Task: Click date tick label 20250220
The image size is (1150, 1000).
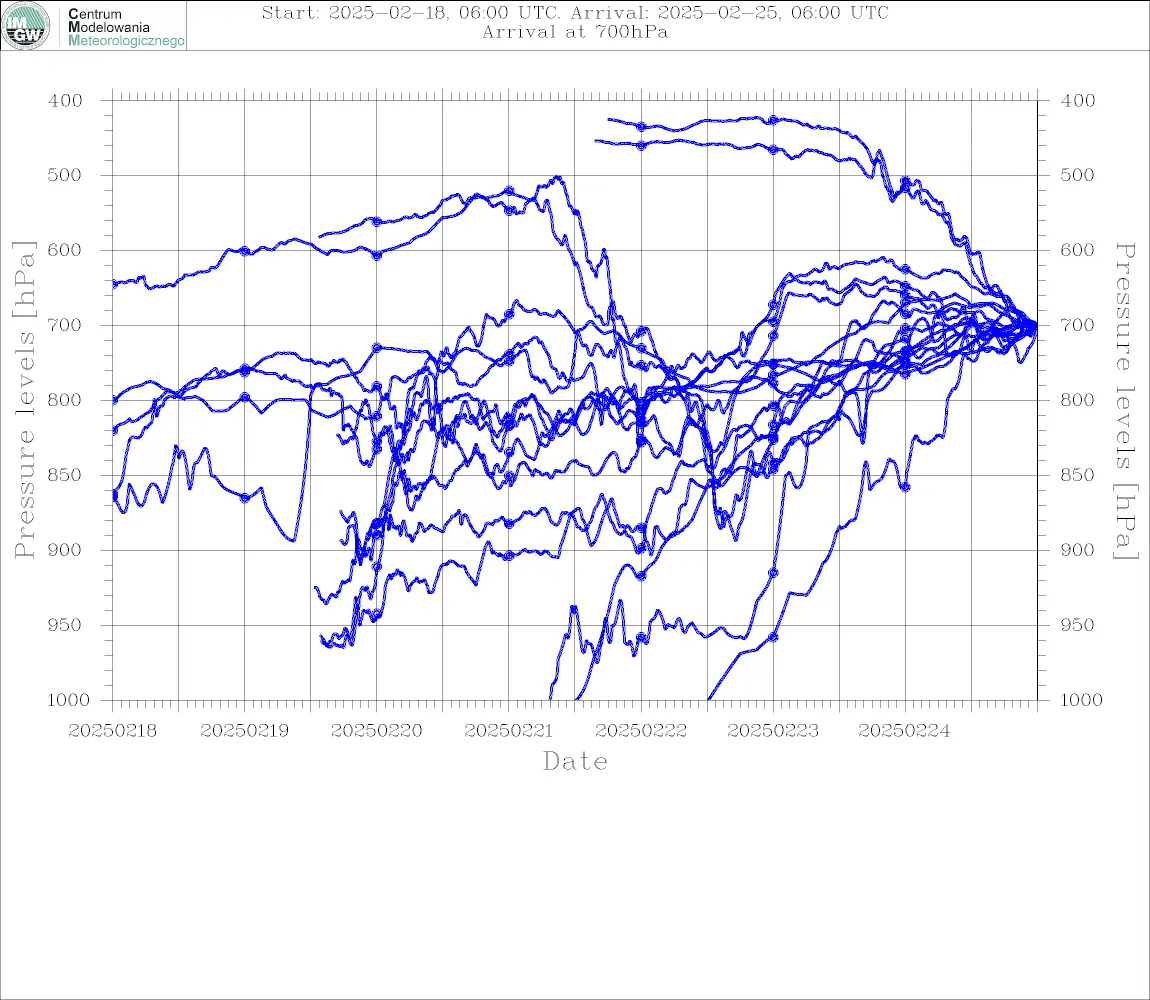Action: [x=376, y=731]
